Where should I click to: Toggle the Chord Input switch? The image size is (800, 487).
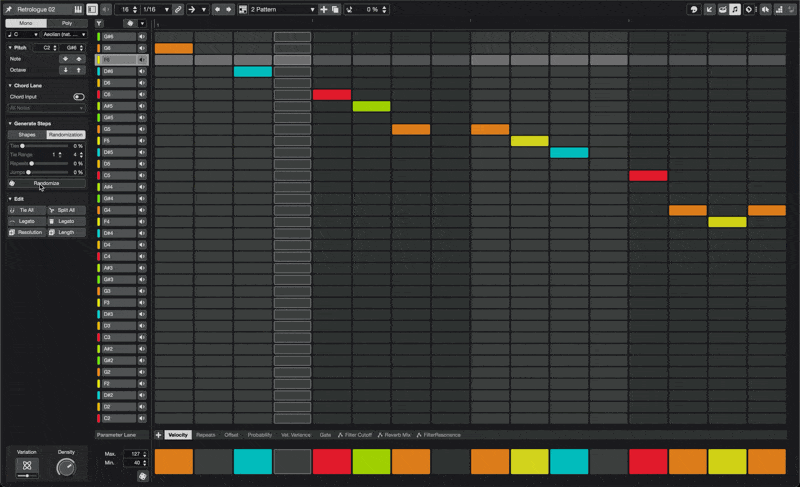click(79, 97)
